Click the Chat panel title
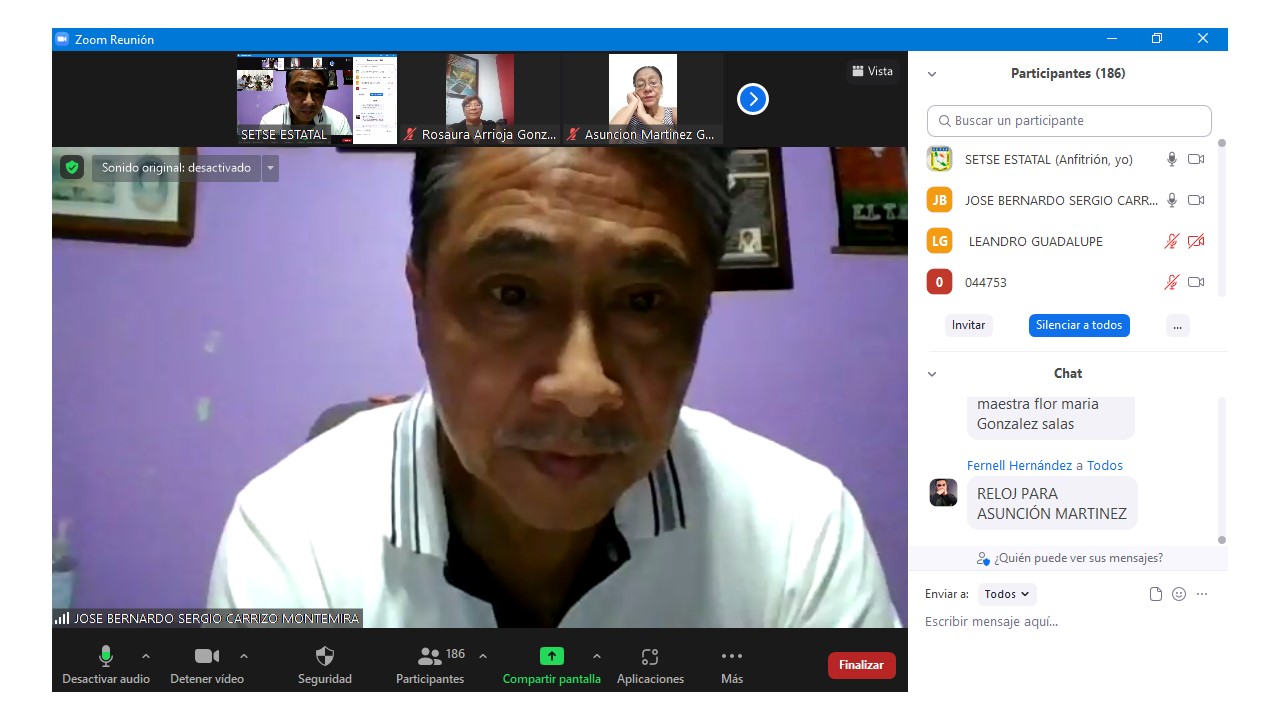 point(1068,373)
